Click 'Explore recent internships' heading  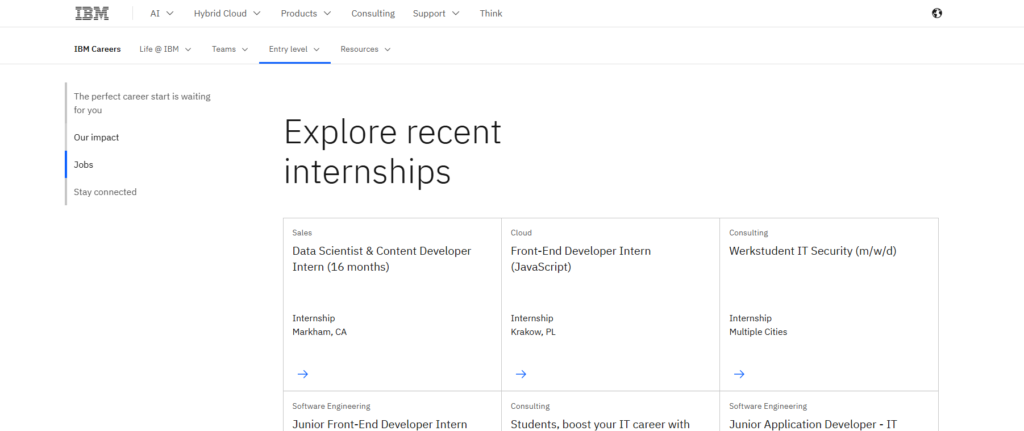(392, 152)
